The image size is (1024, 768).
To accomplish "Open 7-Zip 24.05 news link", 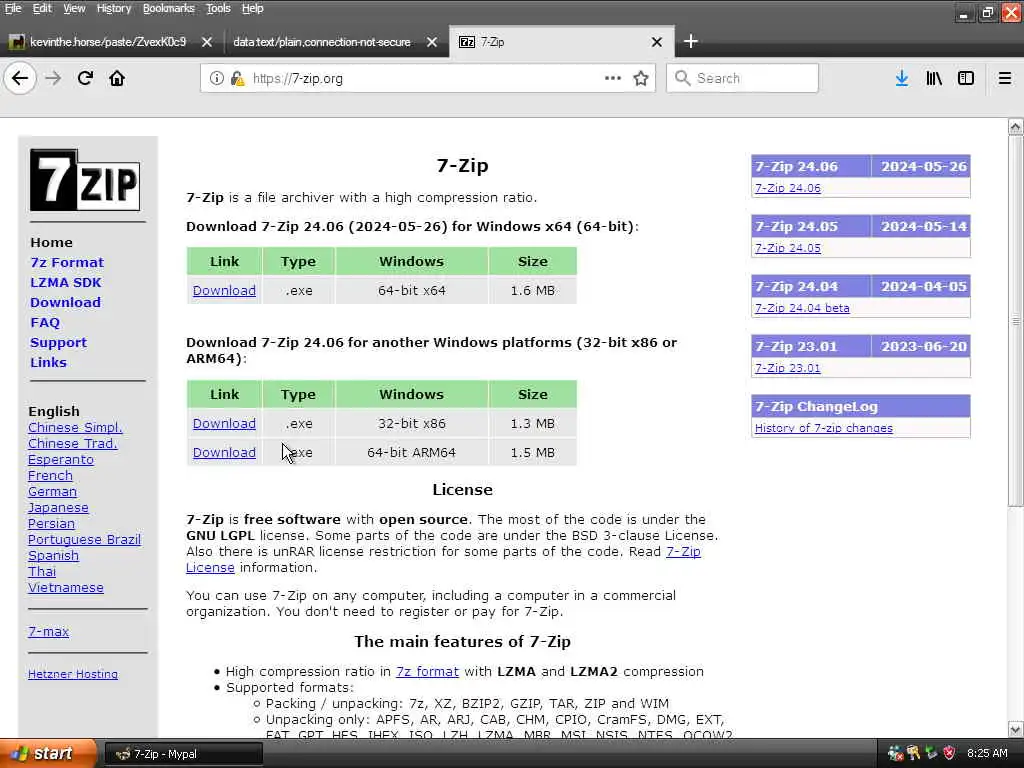I will [x=788, y=248].
